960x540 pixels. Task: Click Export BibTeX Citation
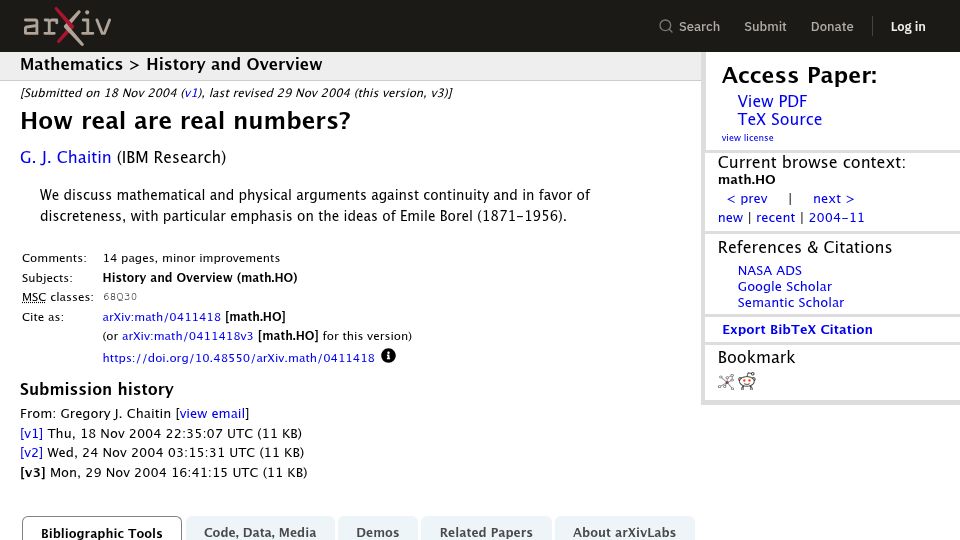coord(797,329)
